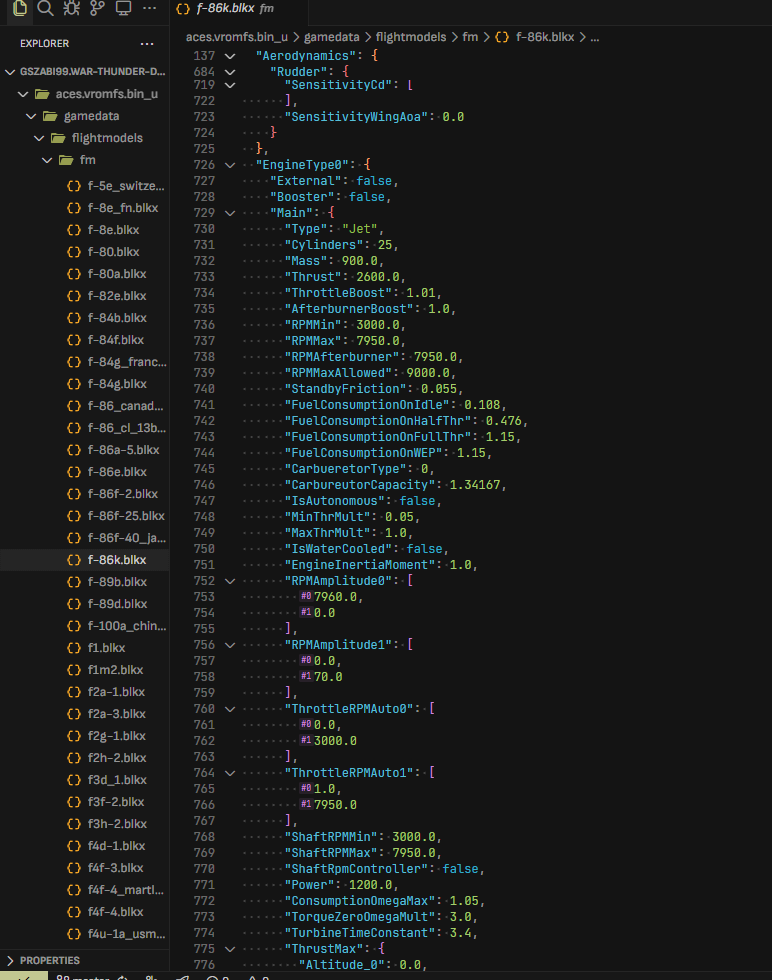This screenshot has height=980, width=772.
Task: Open the Remote Explorer monitor icon
Action: coord(124,8)
